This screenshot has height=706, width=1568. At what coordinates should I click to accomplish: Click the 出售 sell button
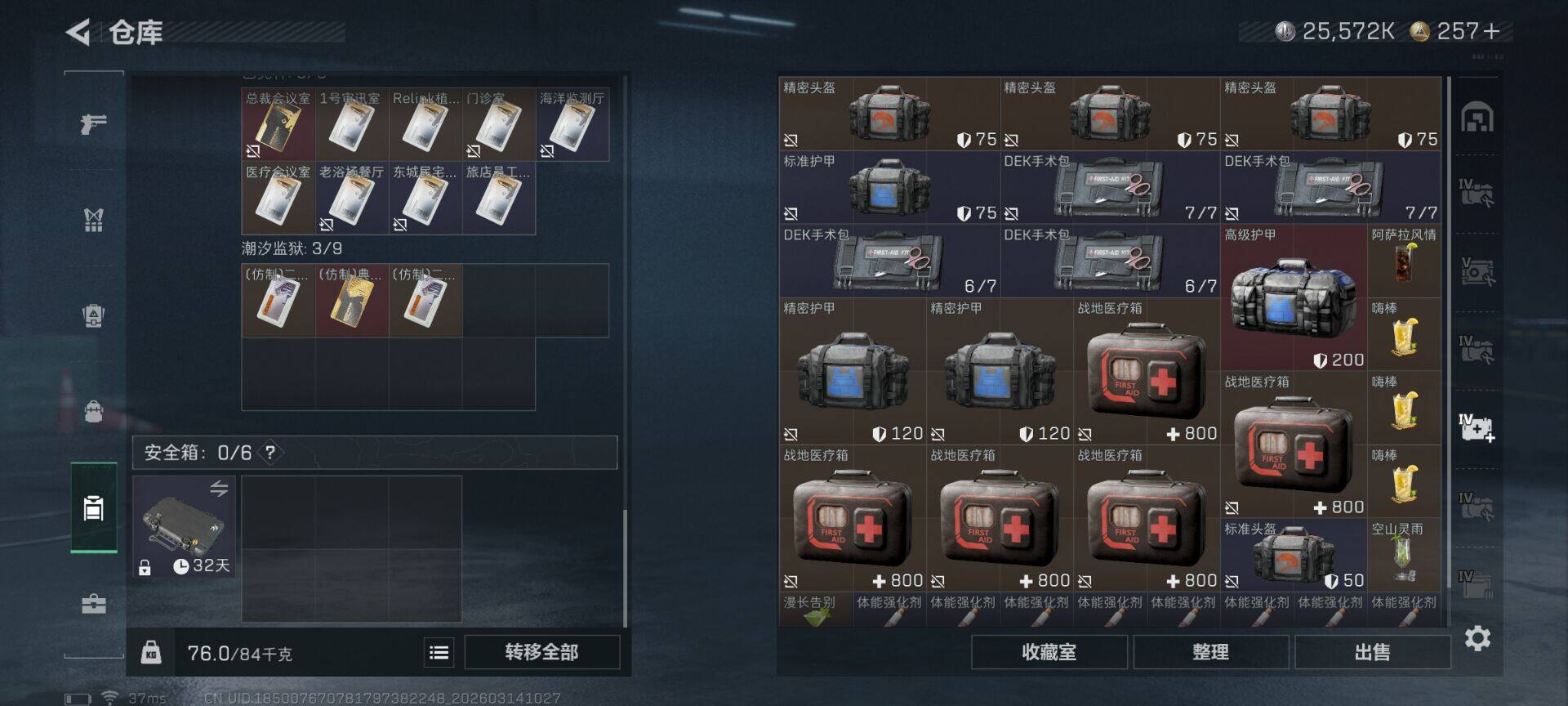[x=1372, y=652]
